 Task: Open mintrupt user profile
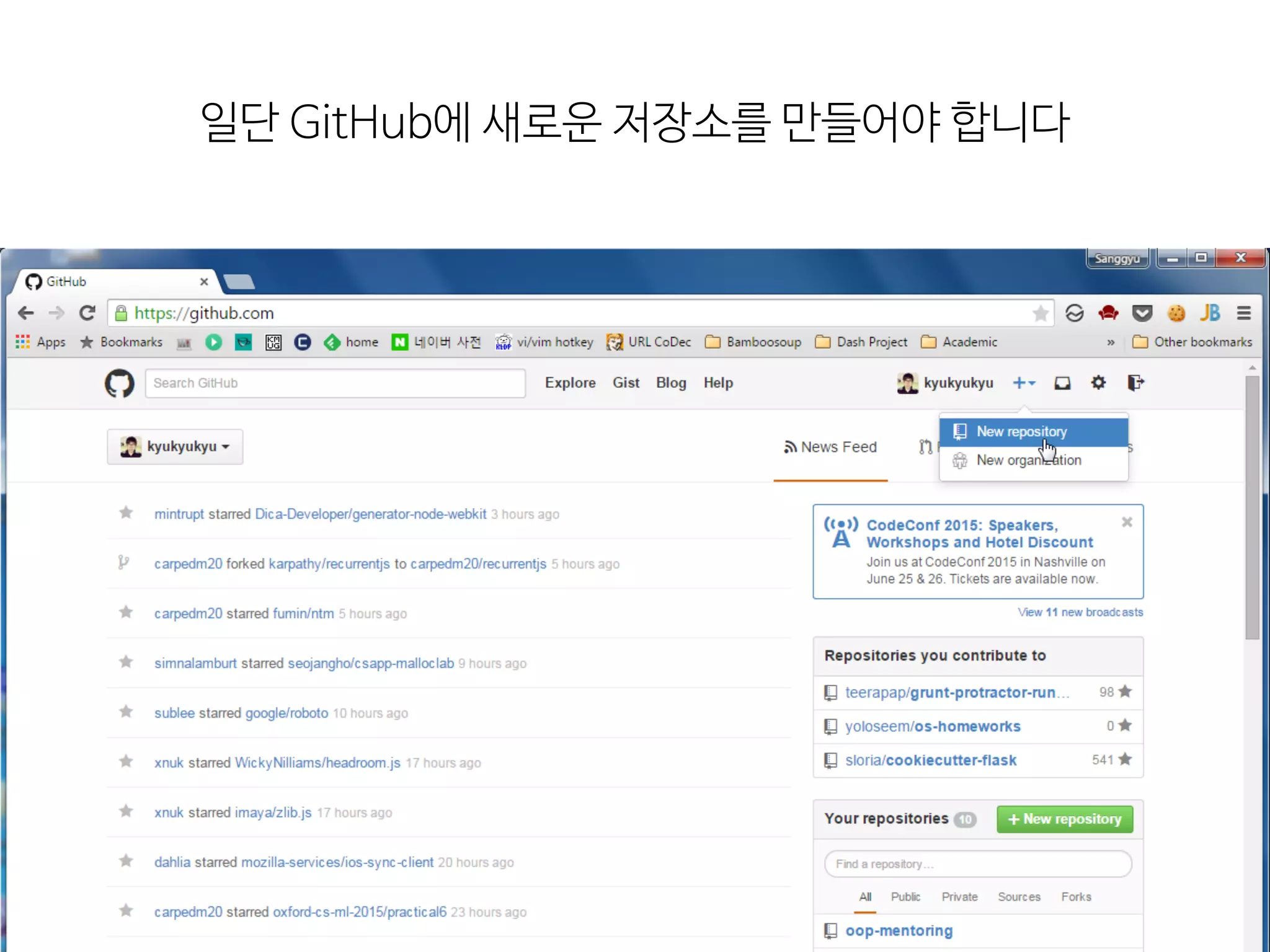(179, 514)
